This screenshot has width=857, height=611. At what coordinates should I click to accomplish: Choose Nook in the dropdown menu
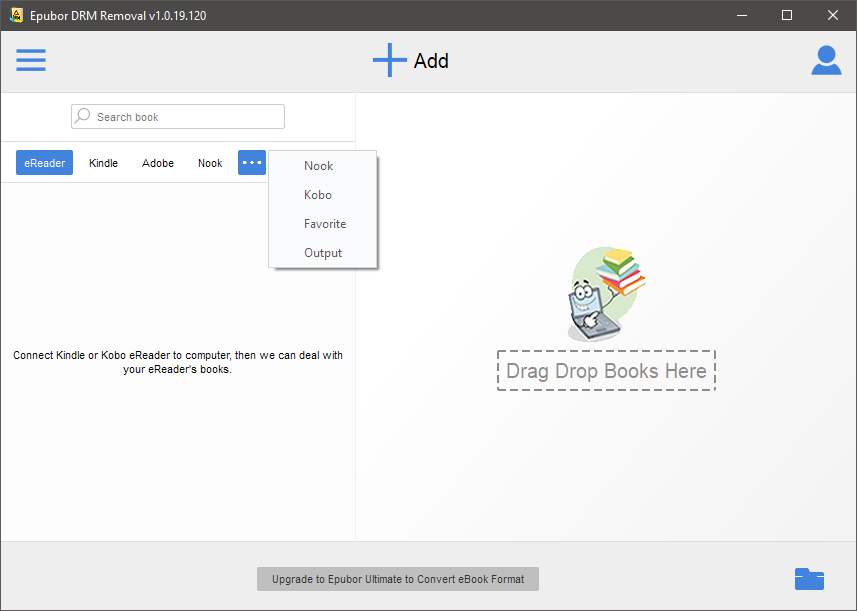322,166
